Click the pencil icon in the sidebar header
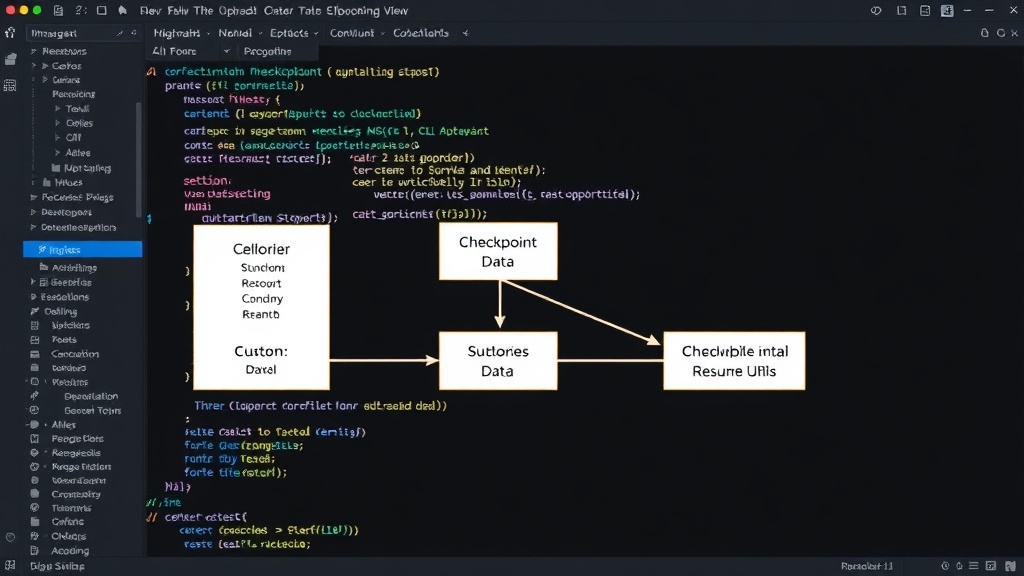Image resolution: width=1024 pixels, height=576 pixels. [x=120, y=33]
